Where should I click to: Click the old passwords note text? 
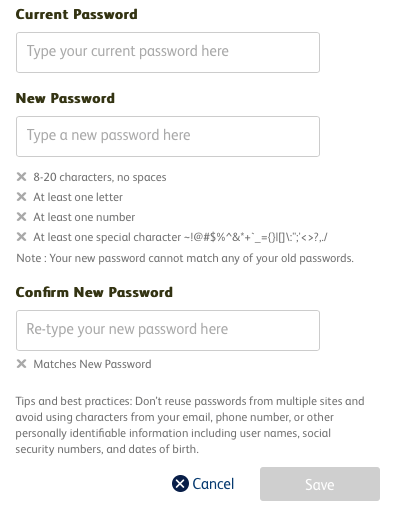click(x=185, y=258)
